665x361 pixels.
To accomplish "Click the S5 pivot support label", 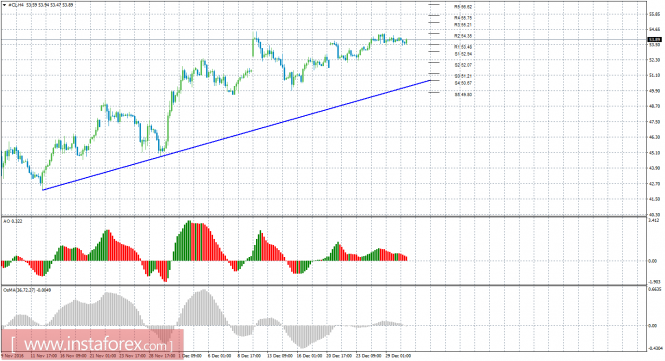I will (x=463, y=95).
